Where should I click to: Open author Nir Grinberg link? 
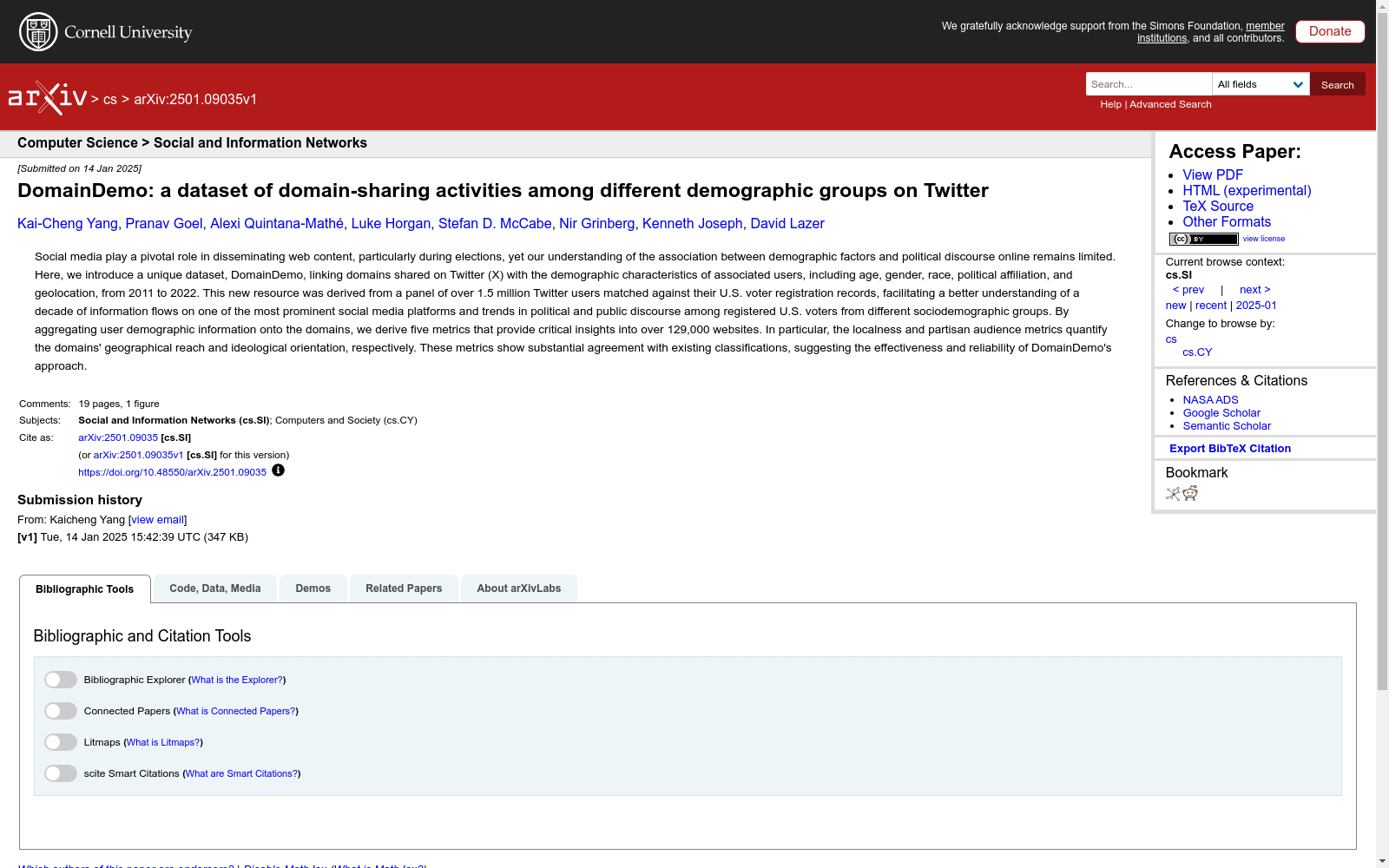(x=597, y=224)
